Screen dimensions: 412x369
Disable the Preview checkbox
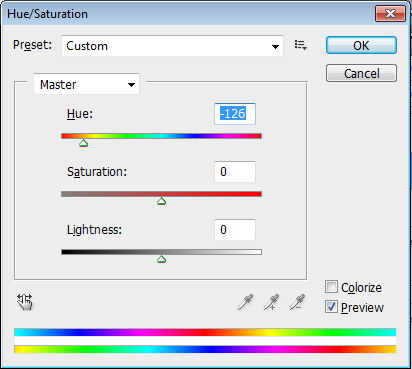[331, 307]
